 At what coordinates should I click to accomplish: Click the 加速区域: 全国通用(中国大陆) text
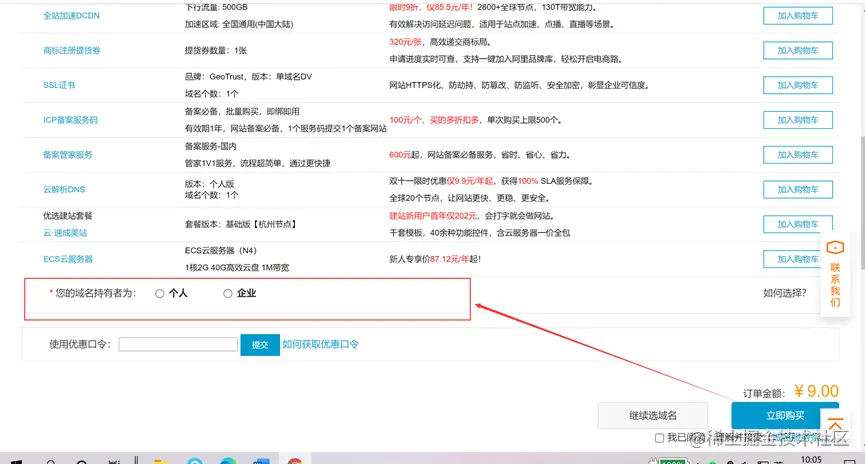coord(239,24)
